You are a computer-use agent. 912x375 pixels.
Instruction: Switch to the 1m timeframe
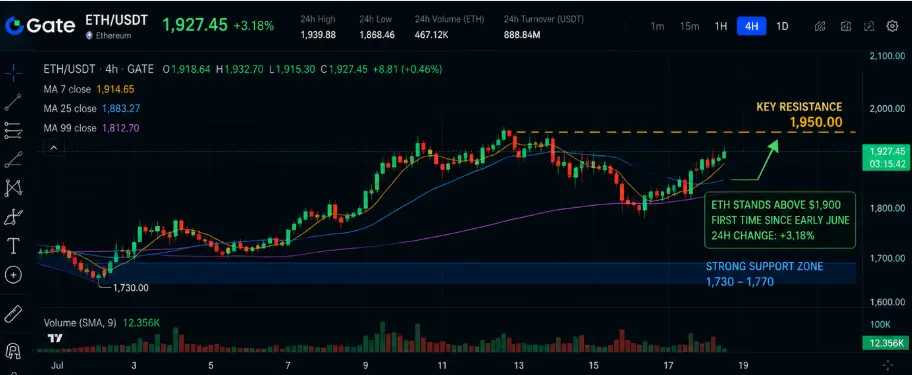(x=657, y=26)
